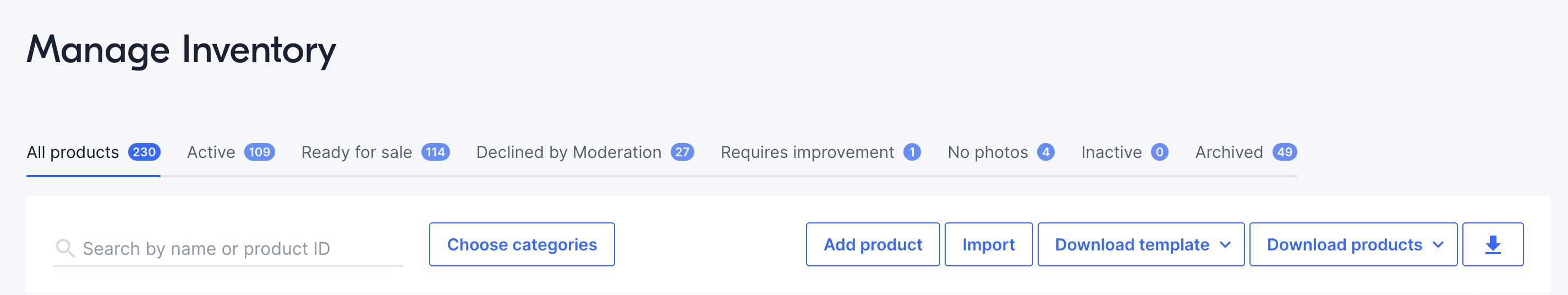Image resolution: width=1568 pixels, height=295 pixels.
Task: Click the 109 Active count badge
Action: click(x=259, y=152)
